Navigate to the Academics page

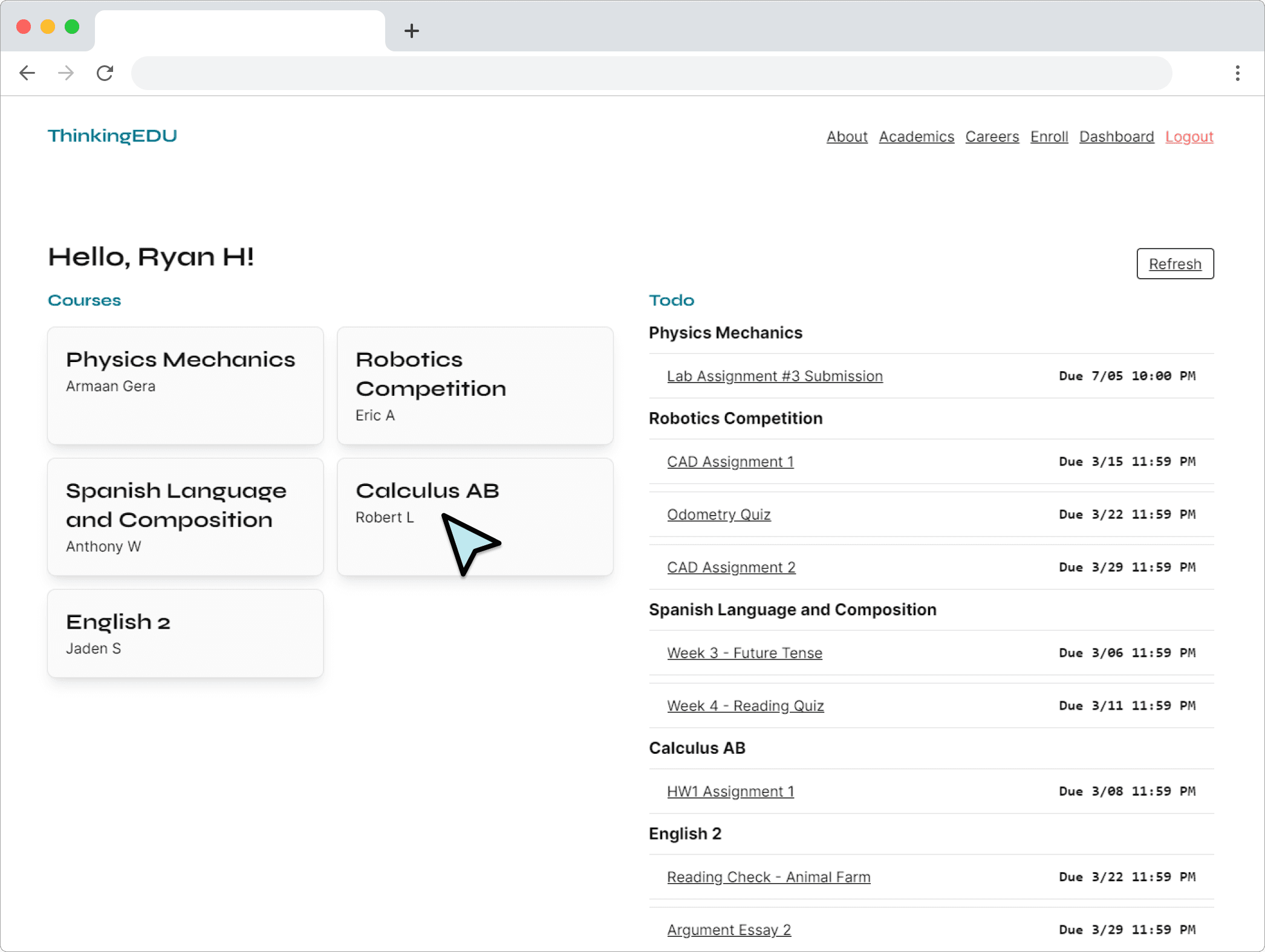tap(916, 136)
